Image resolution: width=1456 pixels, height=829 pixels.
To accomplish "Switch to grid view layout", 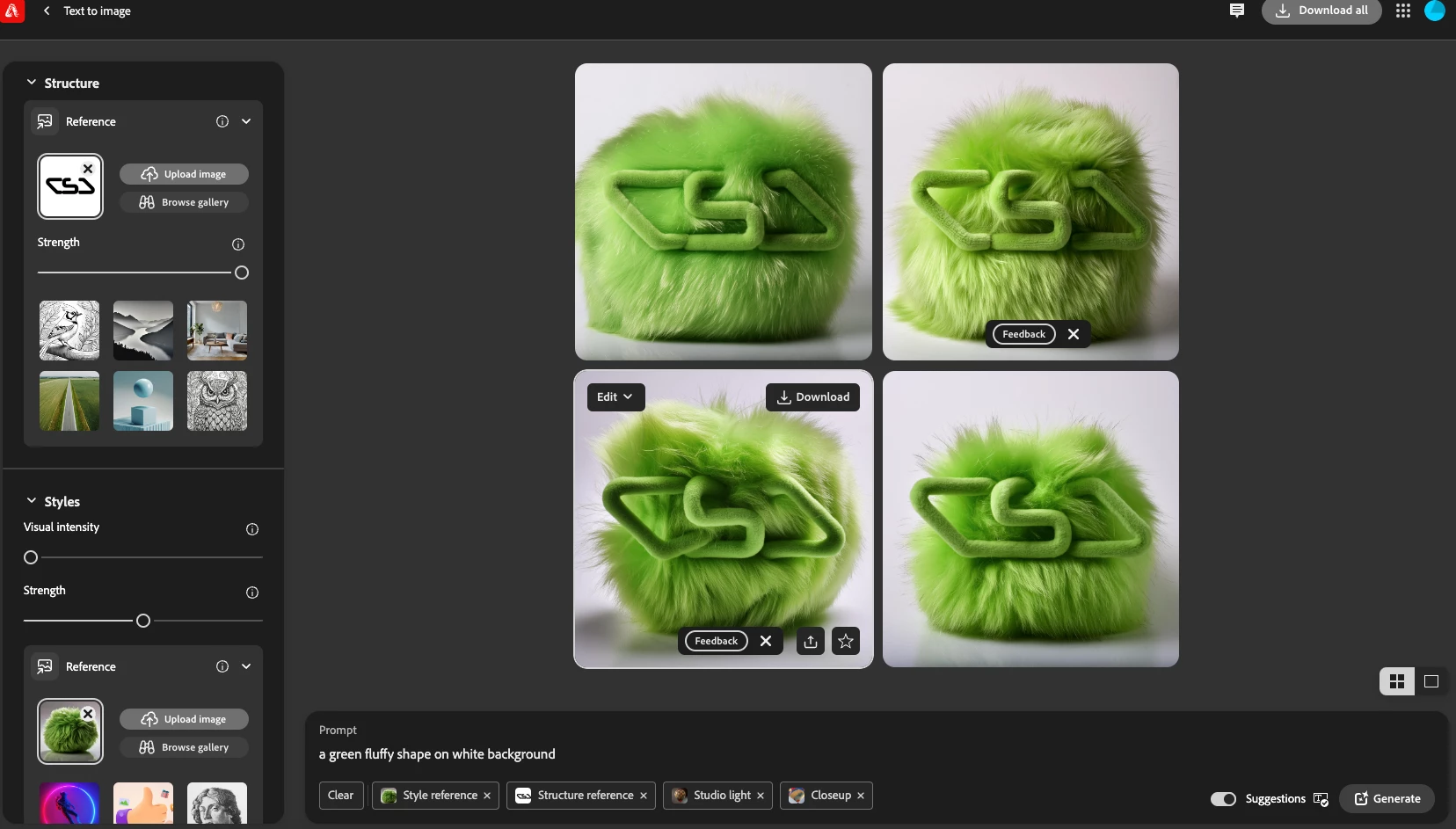I will (1397, 681).
